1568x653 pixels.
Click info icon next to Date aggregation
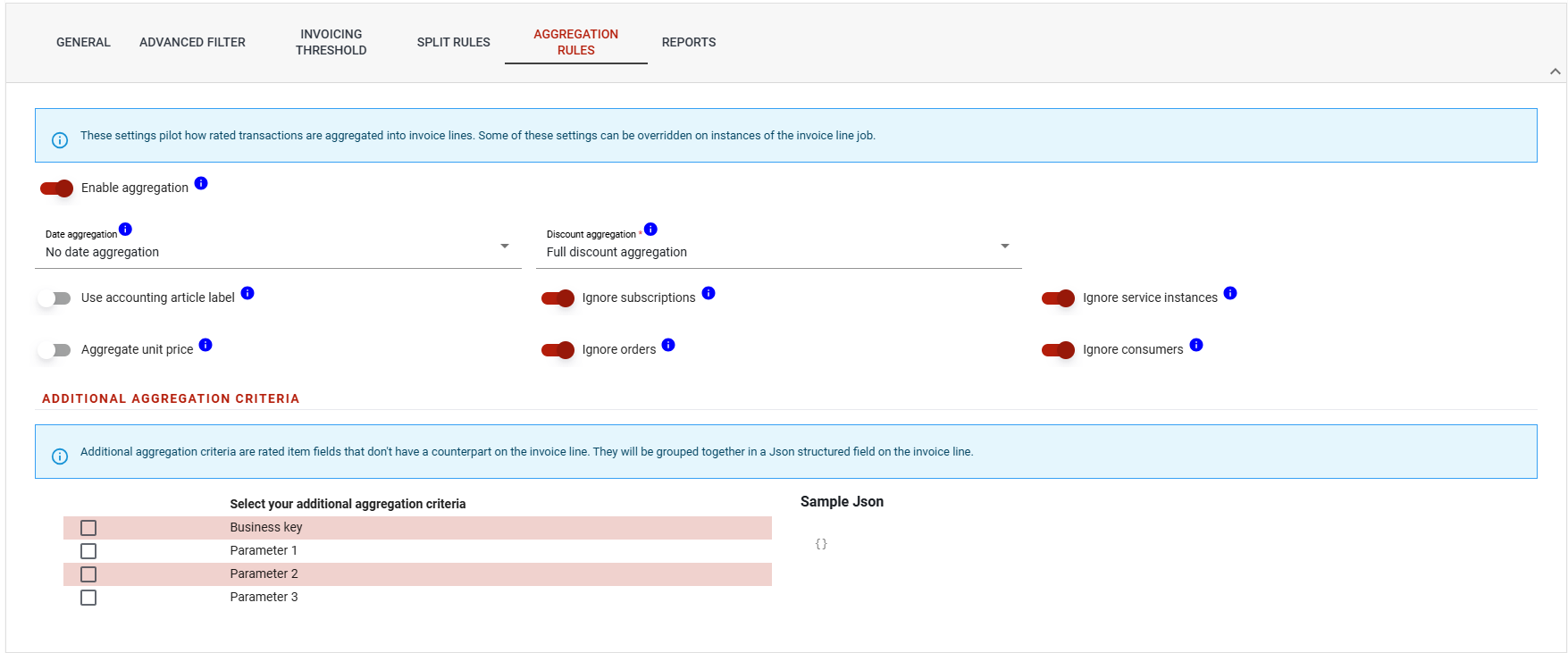(125, 230)
